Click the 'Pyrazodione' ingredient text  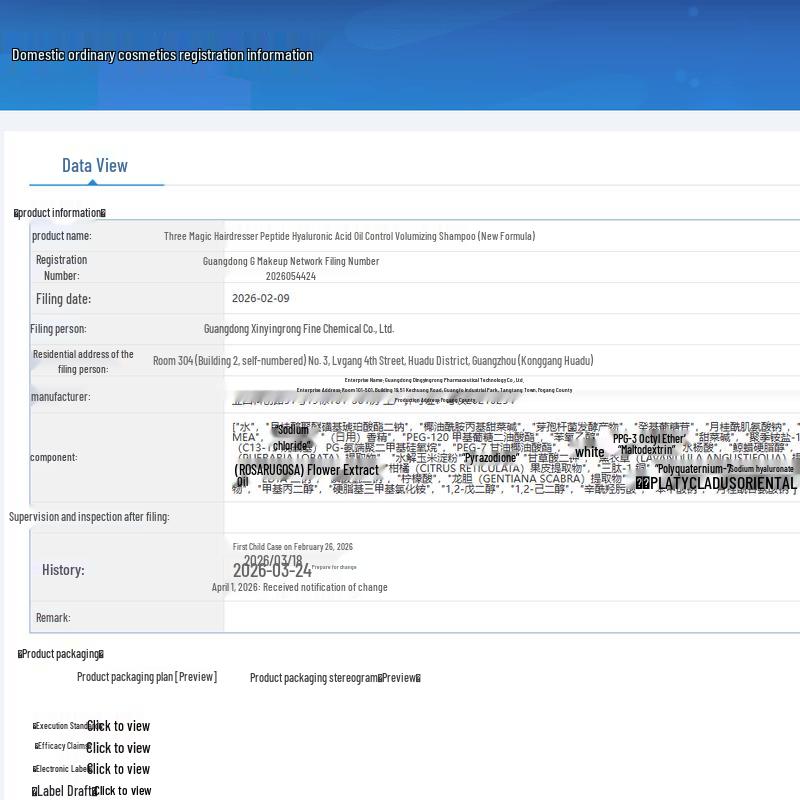coord(490,458)
